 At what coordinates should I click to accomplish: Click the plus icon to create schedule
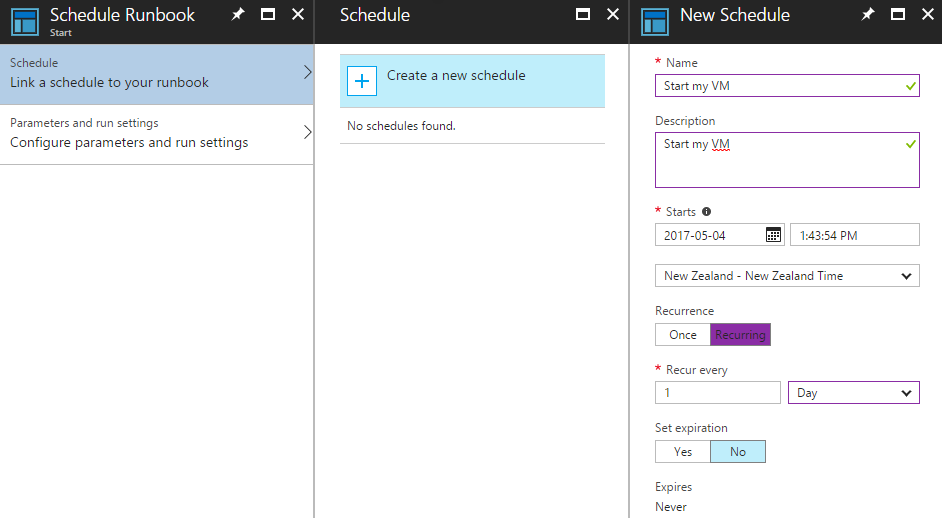[362, 81]
